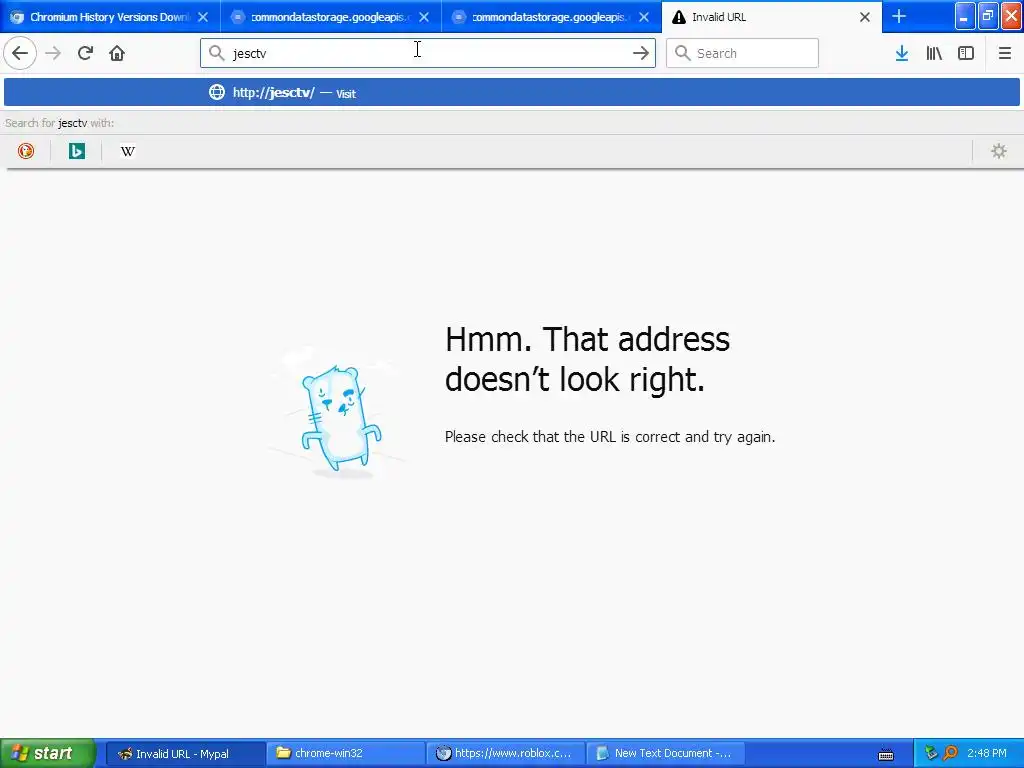
Task: Open search settings gear icon
Action: 999,151
